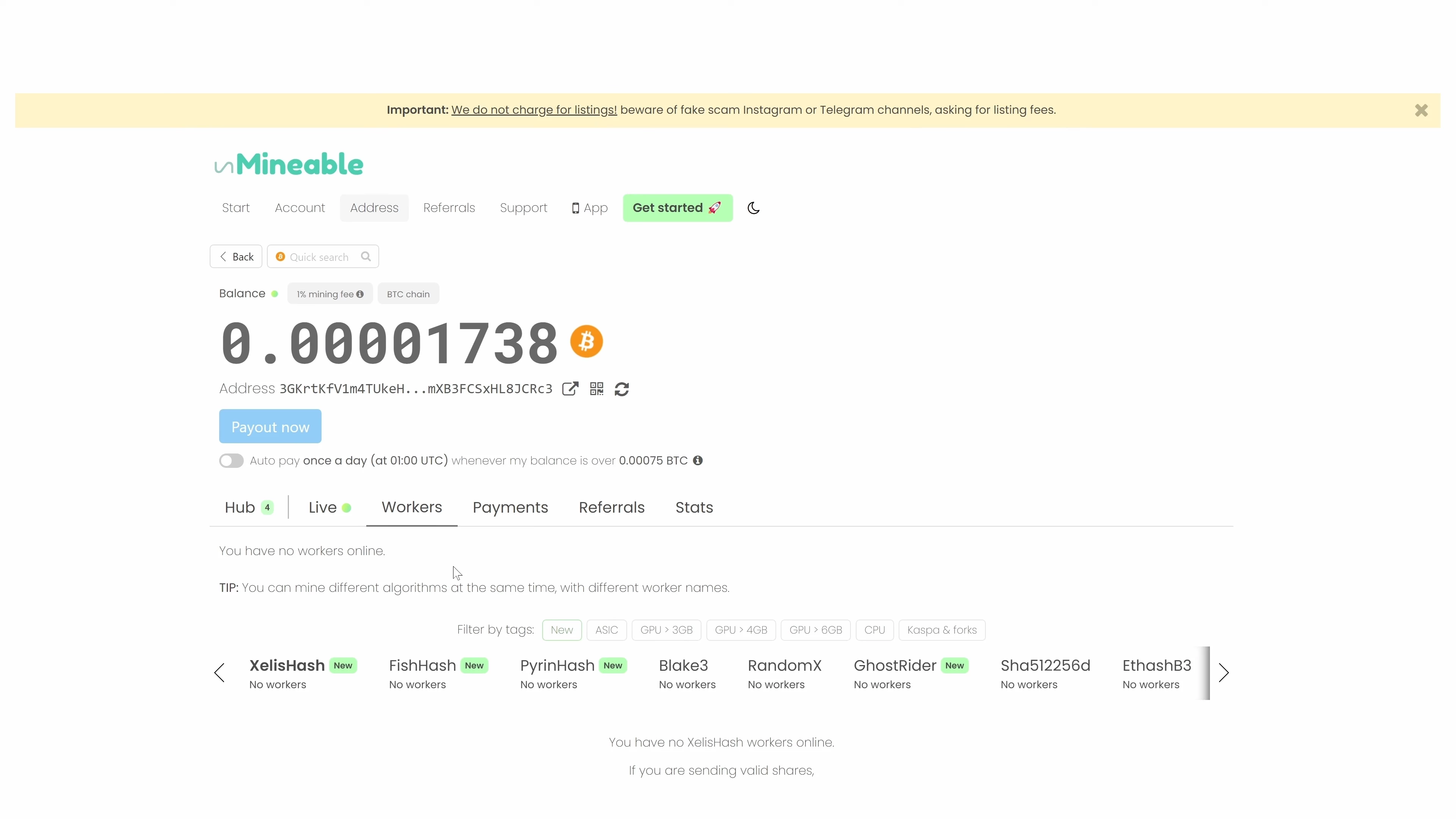1456x819 pixels.
Task: Enable the Auto pay toggle
Action: coord(231,461)
